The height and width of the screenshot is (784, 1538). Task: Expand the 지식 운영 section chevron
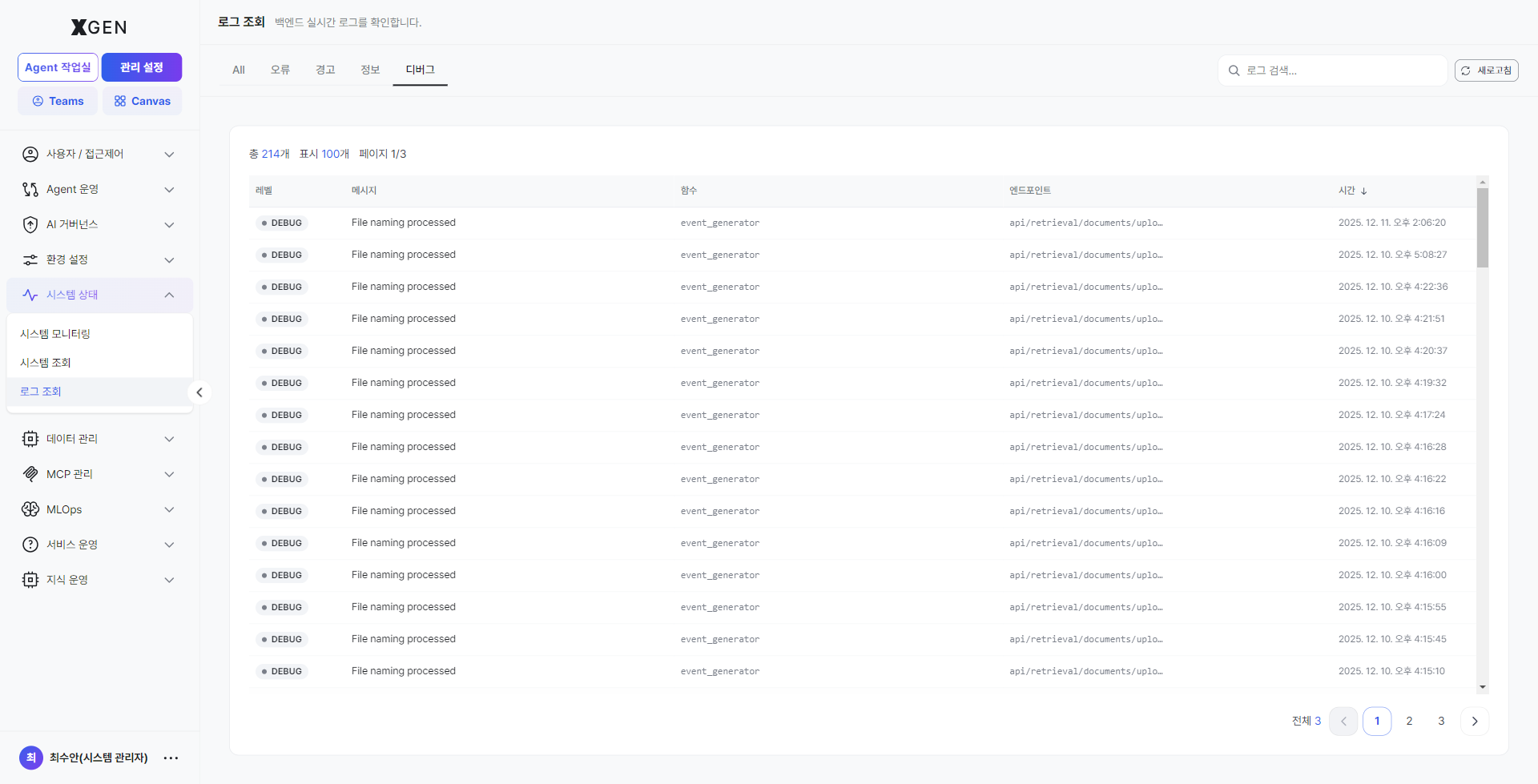169,580
